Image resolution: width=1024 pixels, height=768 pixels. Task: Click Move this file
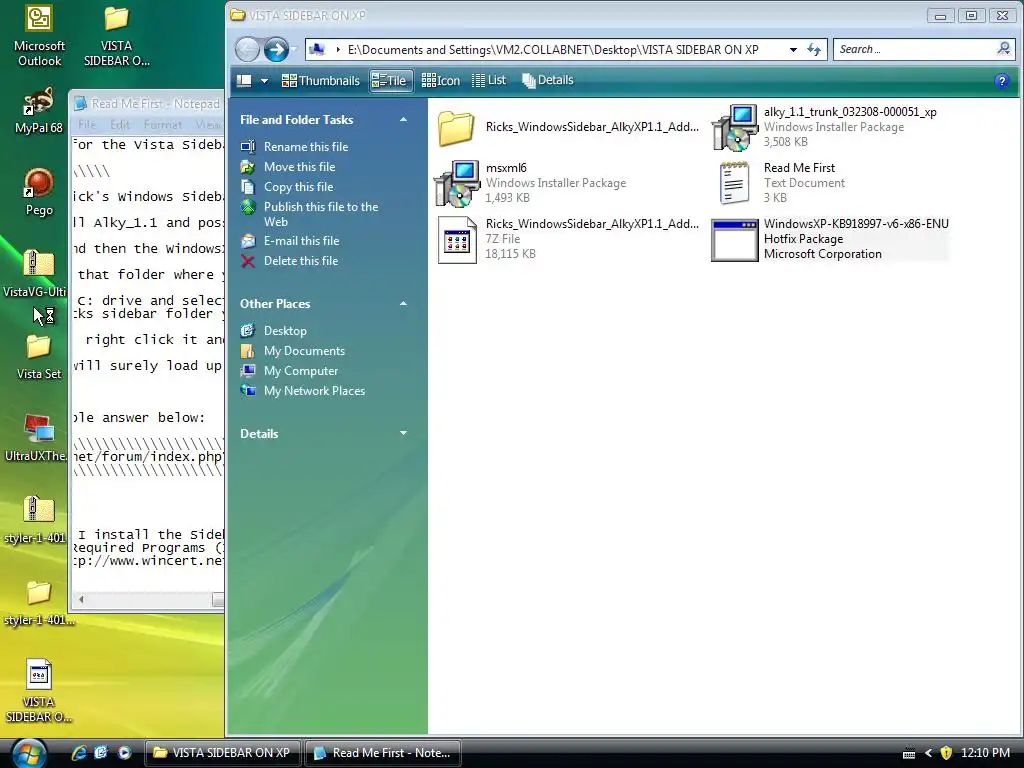point(299,167)
